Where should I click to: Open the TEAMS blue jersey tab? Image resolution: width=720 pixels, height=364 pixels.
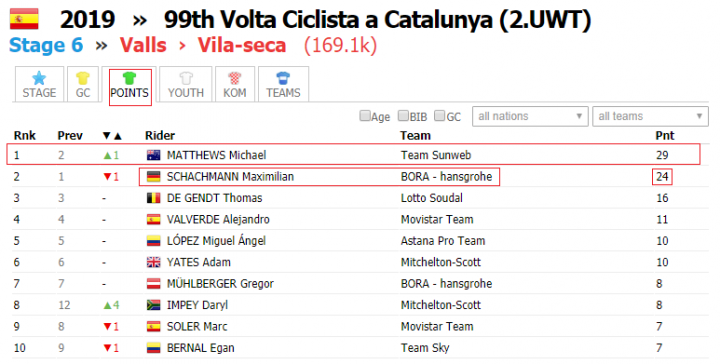283,85
